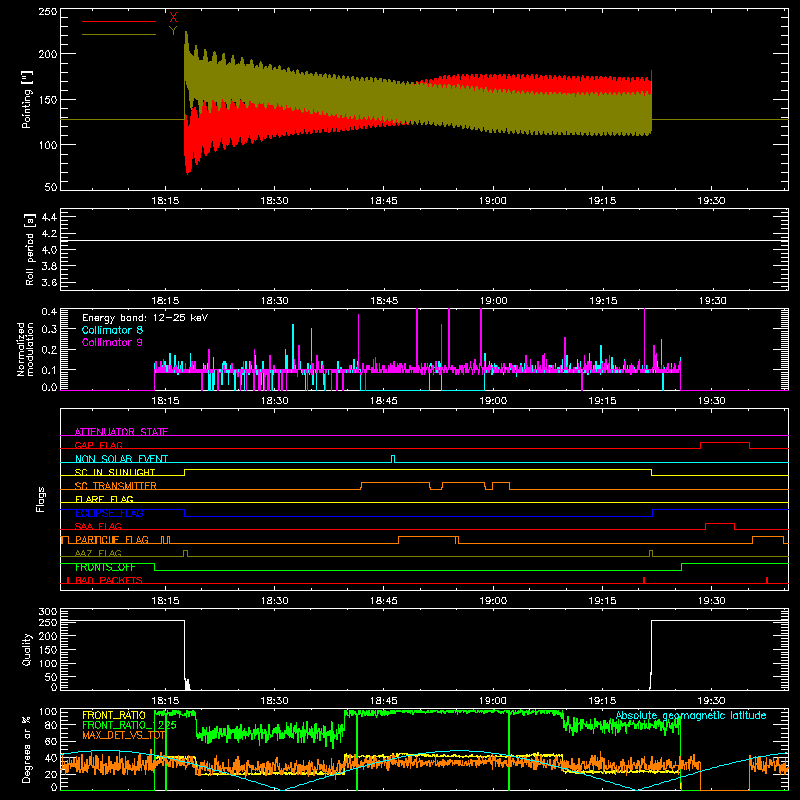Select the Flags axis title

[x=41, y=499]
